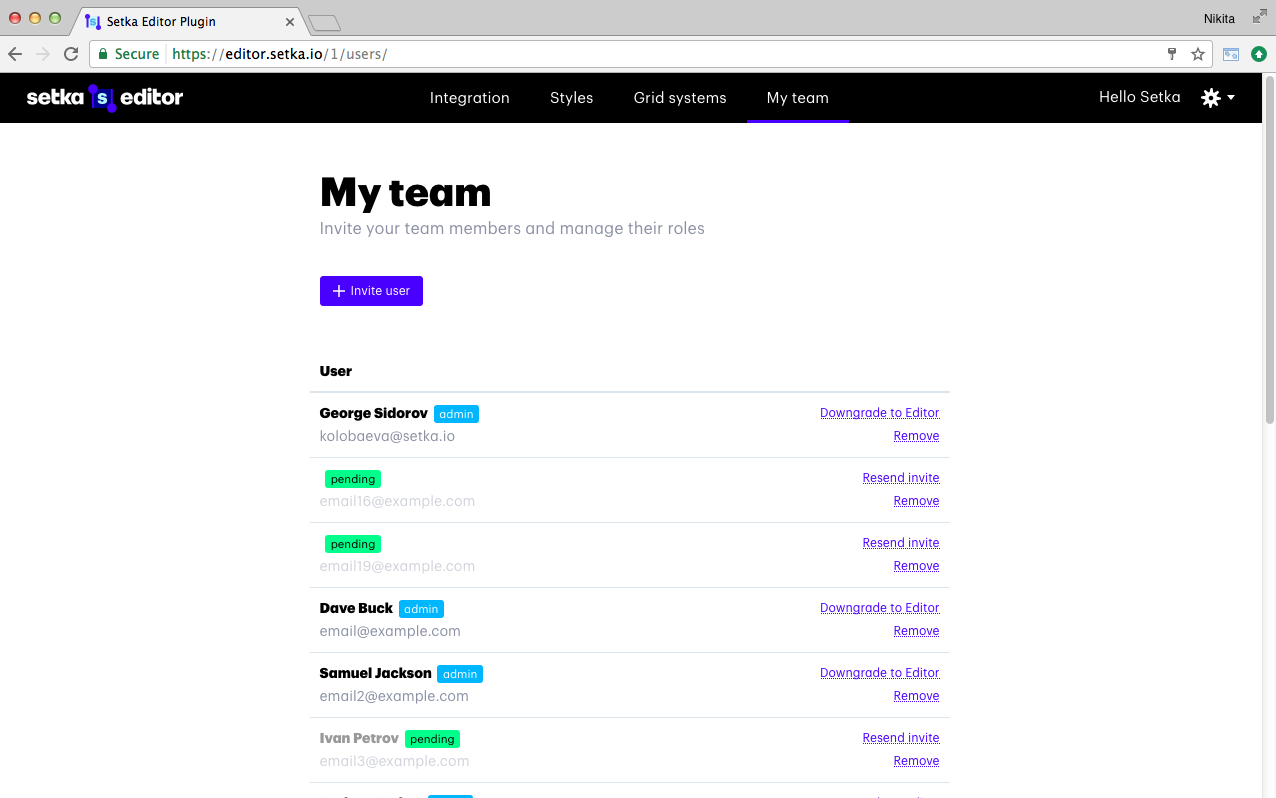
Task: Remove George Sidorov from the team
Action: pyautogui.click(x=917, y=436)
